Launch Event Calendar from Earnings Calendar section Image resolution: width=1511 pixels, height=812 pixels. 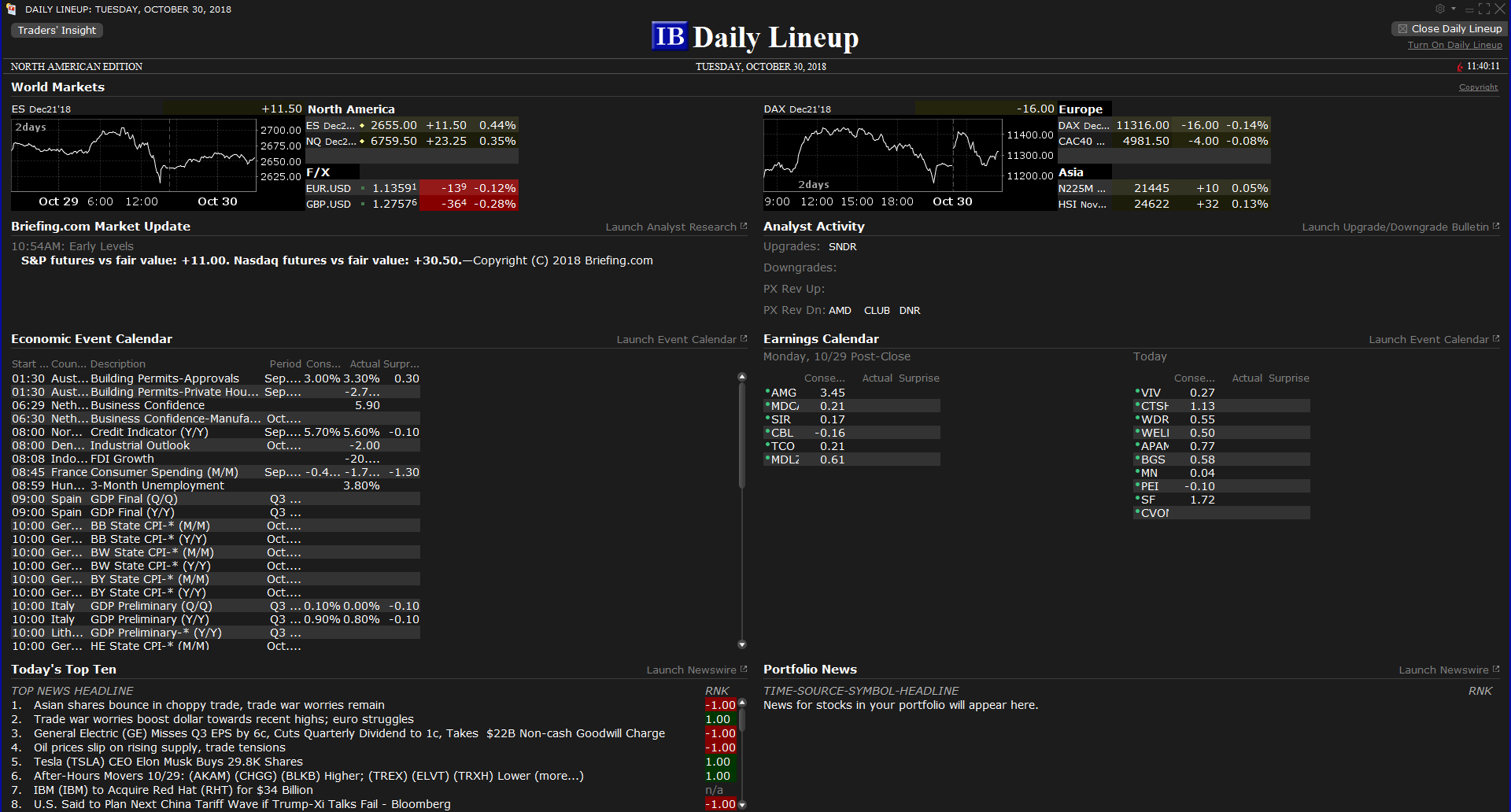coord(1433,339)
